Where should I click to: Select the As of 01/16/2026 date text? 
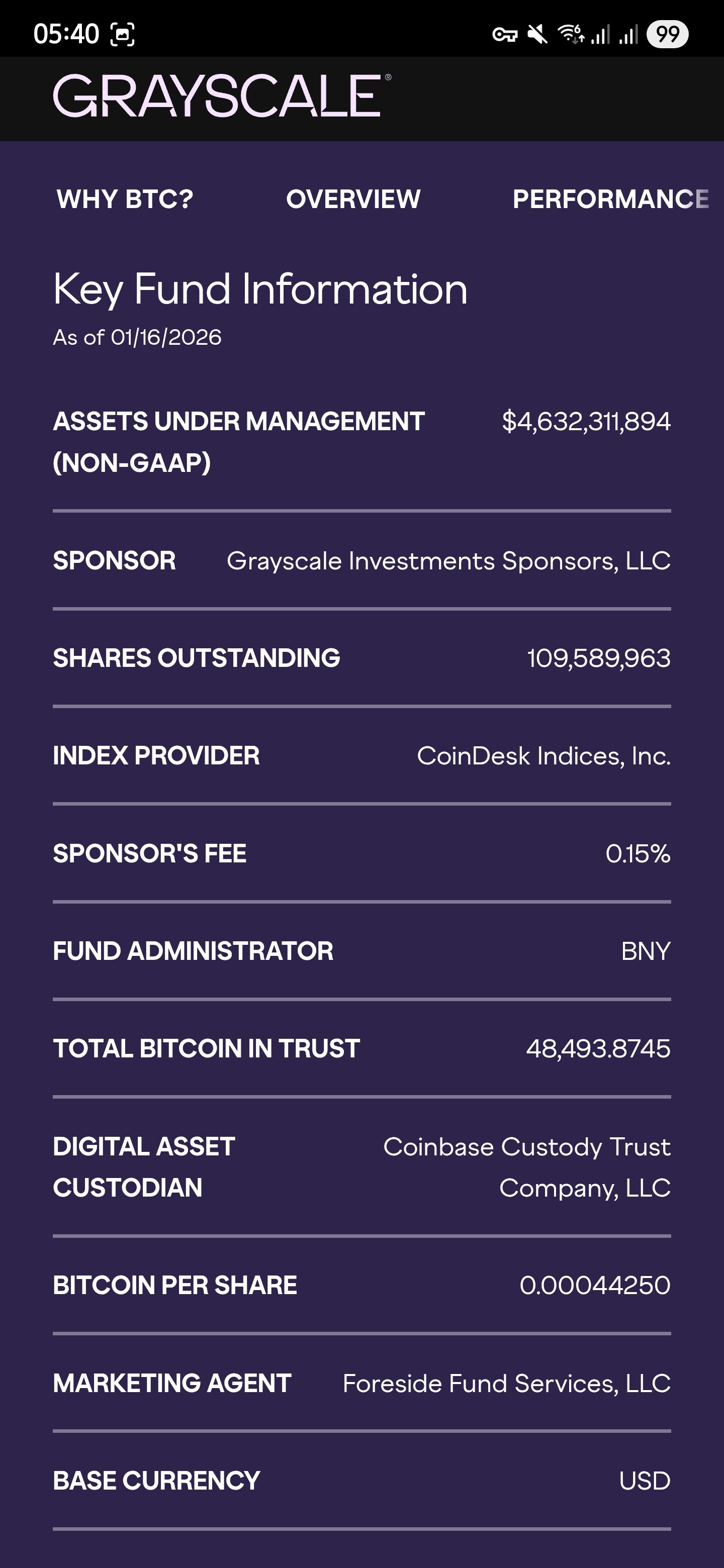[137, 337]
